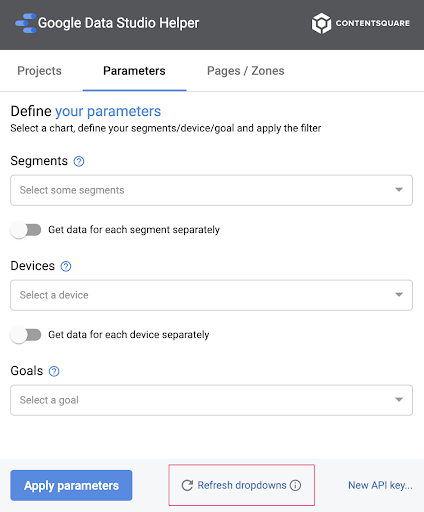Switch to the Projects tab
This screenshot has width=424, height=512.
pos(39,71)
